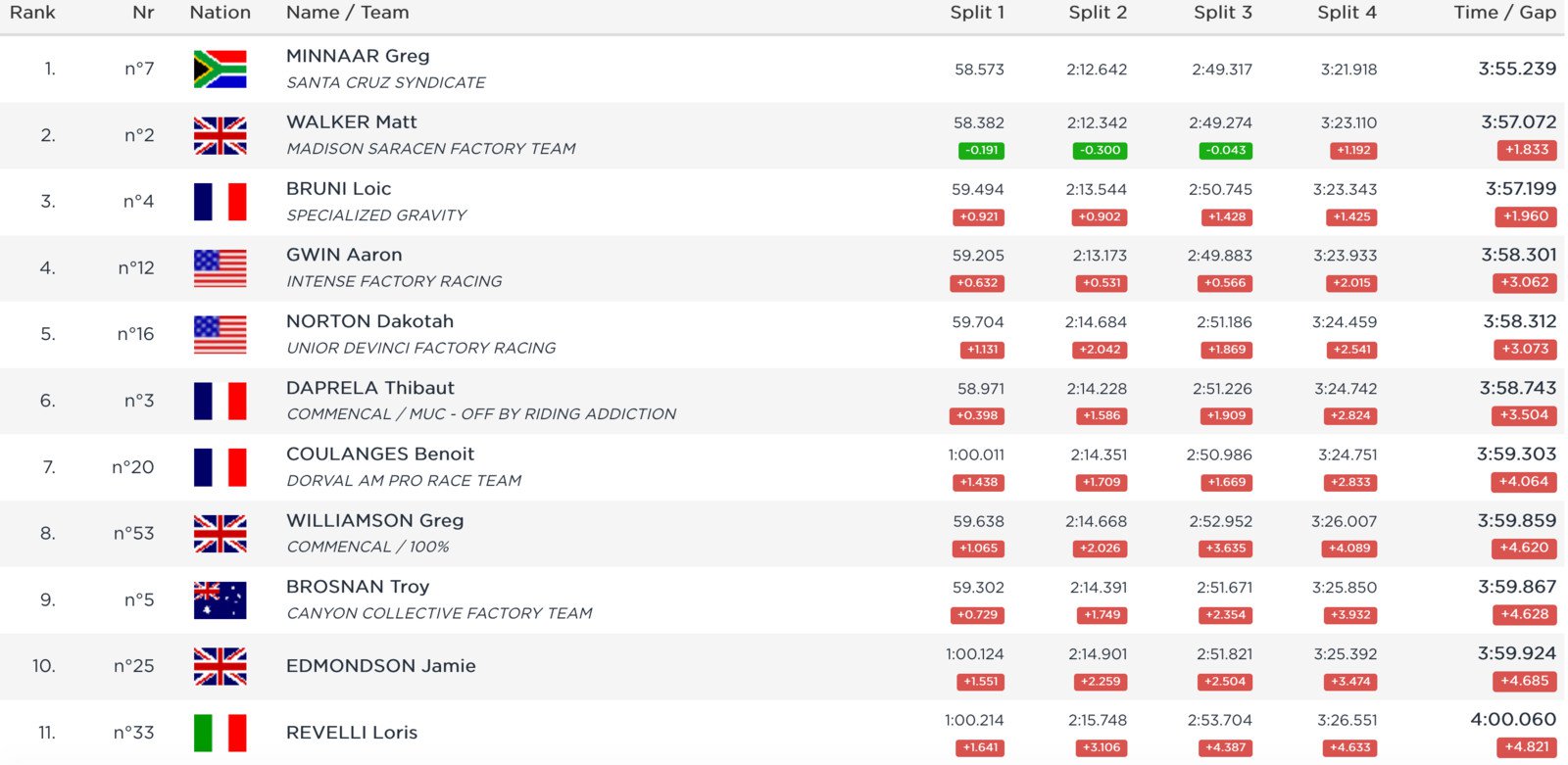1568x765 pixels.
Task: Click the Split 3 column header
Action: [x=1223, y=13]
